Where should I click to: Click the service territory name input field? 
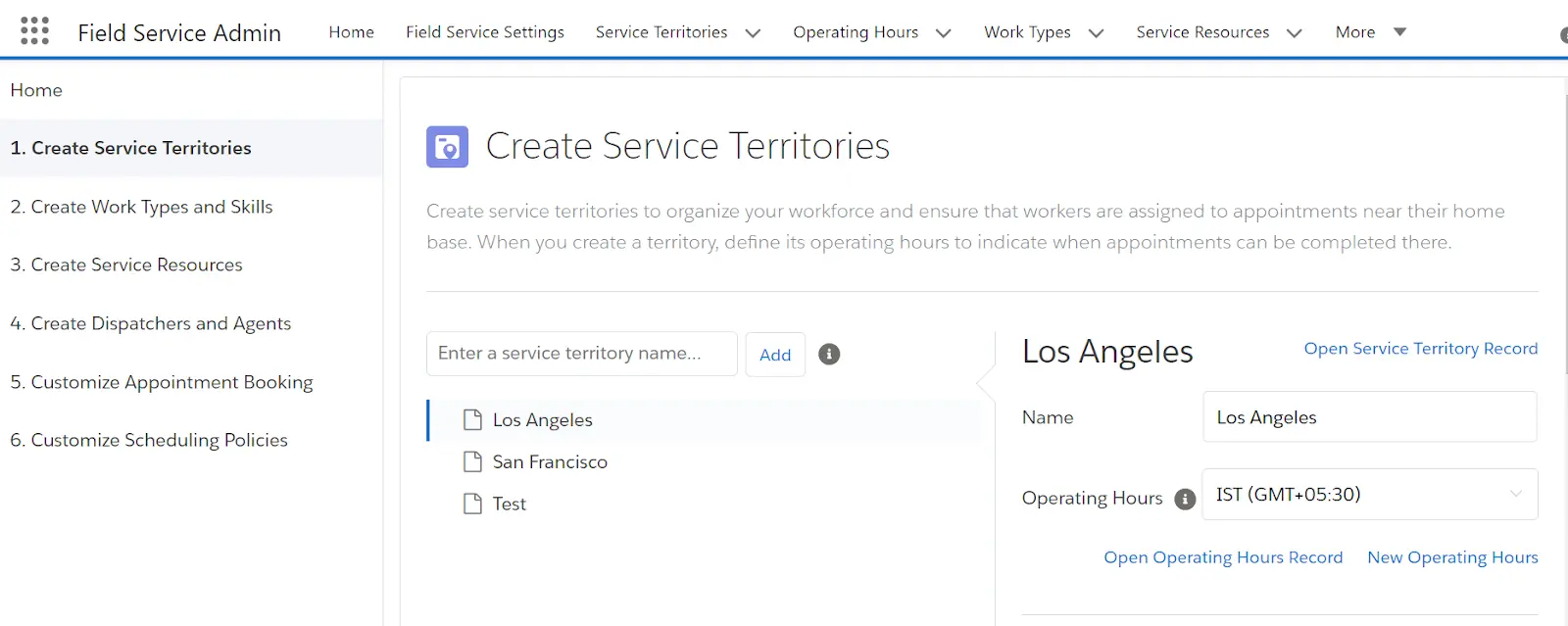pyautogui.click(x=581, y=354)
